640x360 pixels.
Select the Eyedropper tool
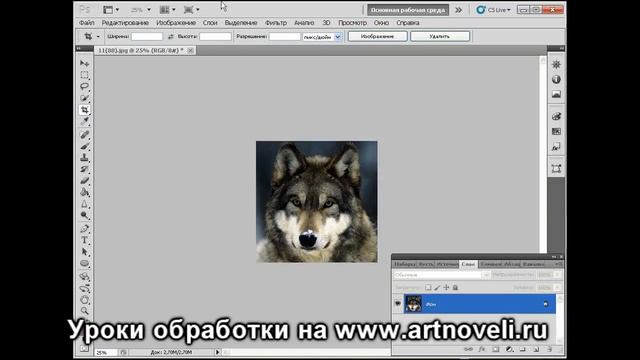[x=84, y=121]
